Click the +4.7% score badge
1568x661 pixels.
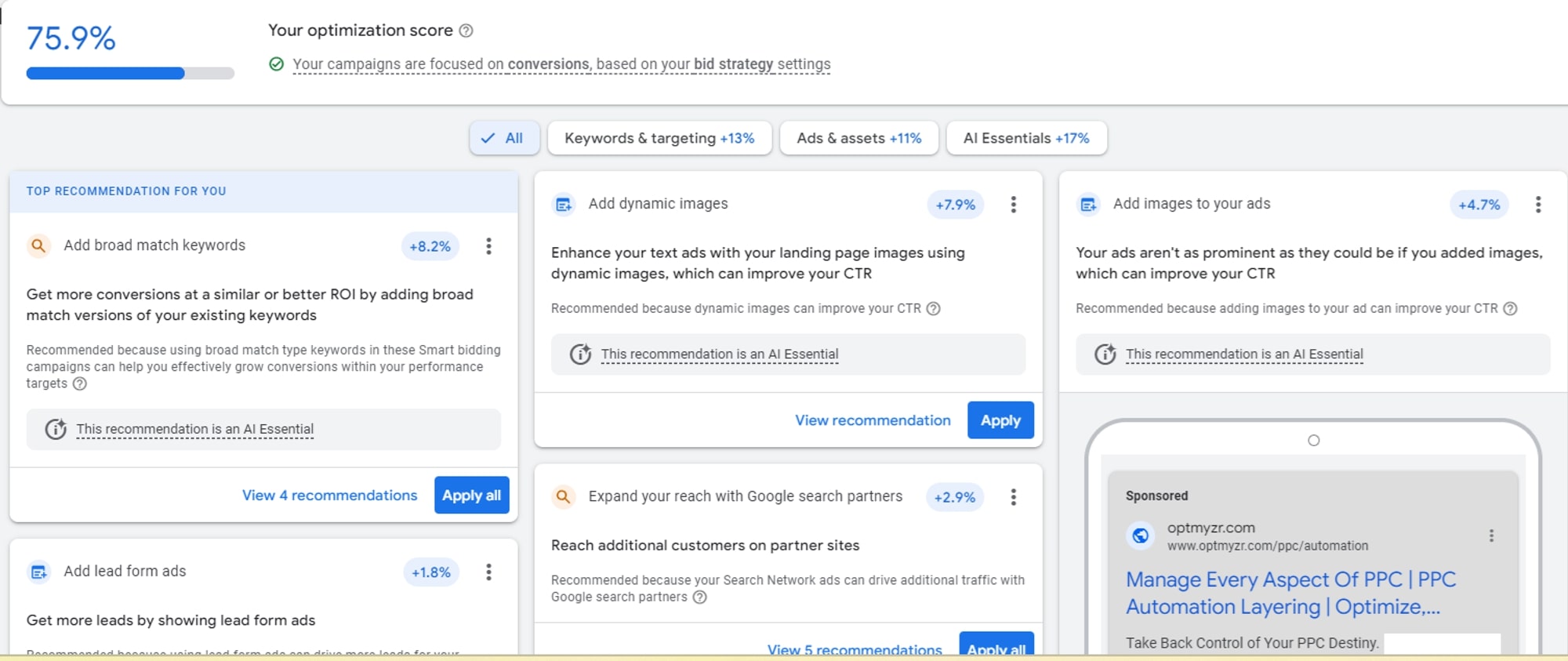[1479, 205]
